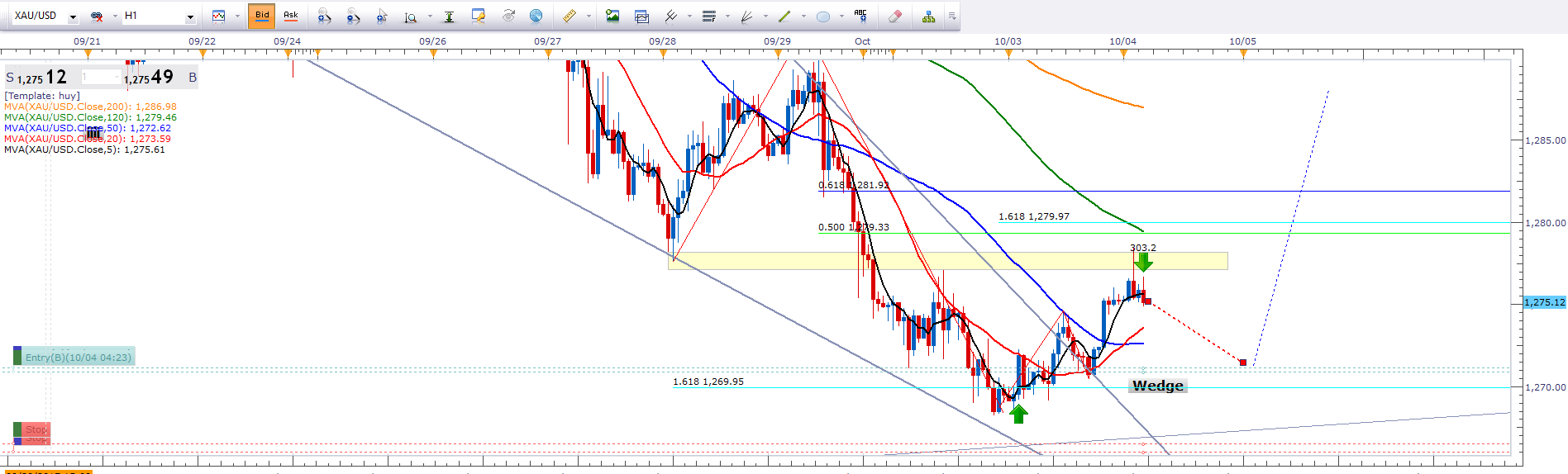The width and height of the screenshot is (1568, 474).
Task: Expand the chart type dropdown arrow
Action: (237, 16)
